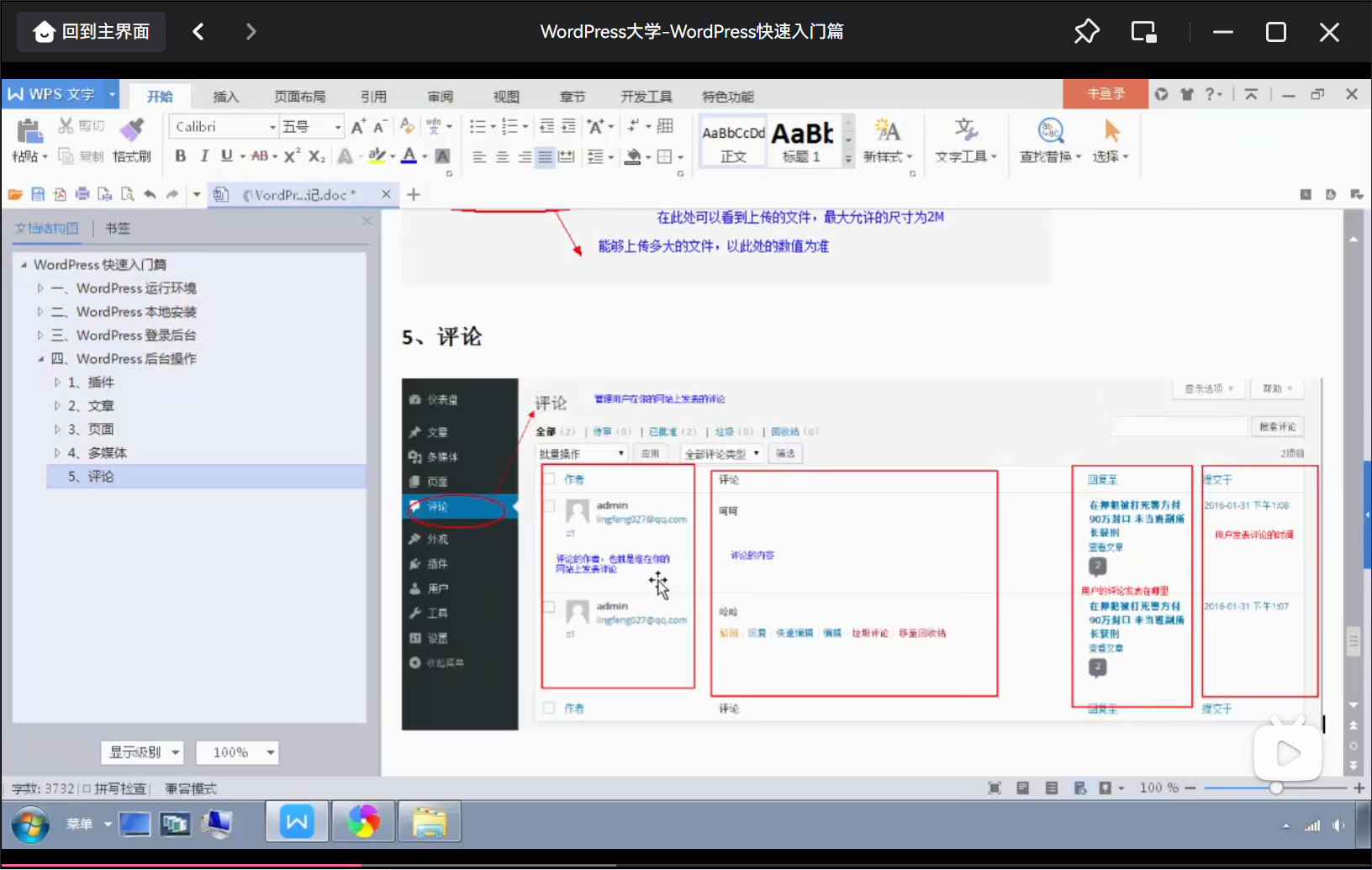Viewport: 1372px width, 870px height.
Task: Click the Copy (复制) icon
Action: 66,156
